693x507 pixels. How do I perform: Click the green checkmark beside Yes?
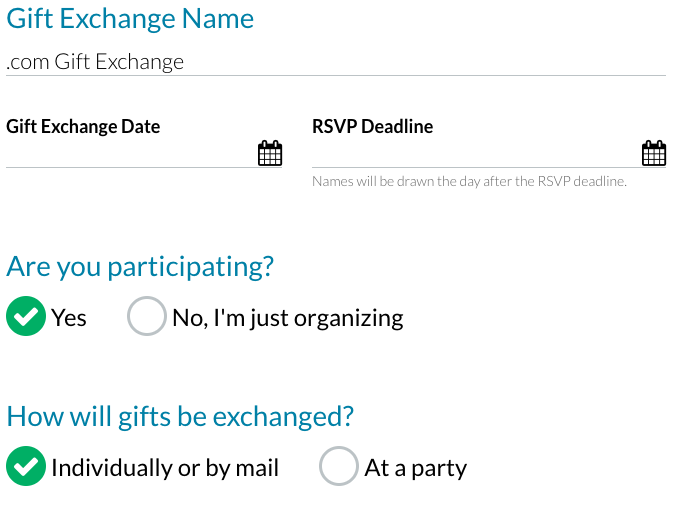coord(26,317)
